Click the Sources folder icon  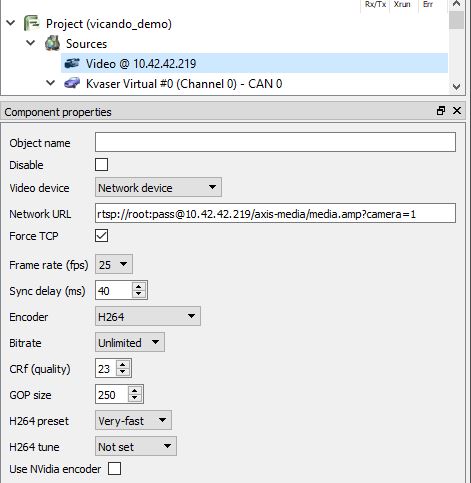[x=52, y=43]
